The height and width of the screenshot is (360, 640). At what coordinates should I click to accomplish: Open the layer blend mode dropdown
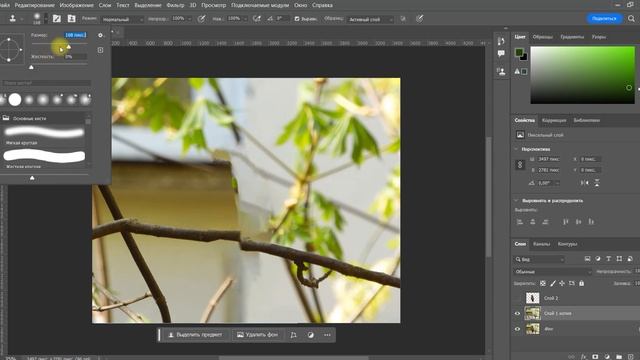click(x=552, y=272)
